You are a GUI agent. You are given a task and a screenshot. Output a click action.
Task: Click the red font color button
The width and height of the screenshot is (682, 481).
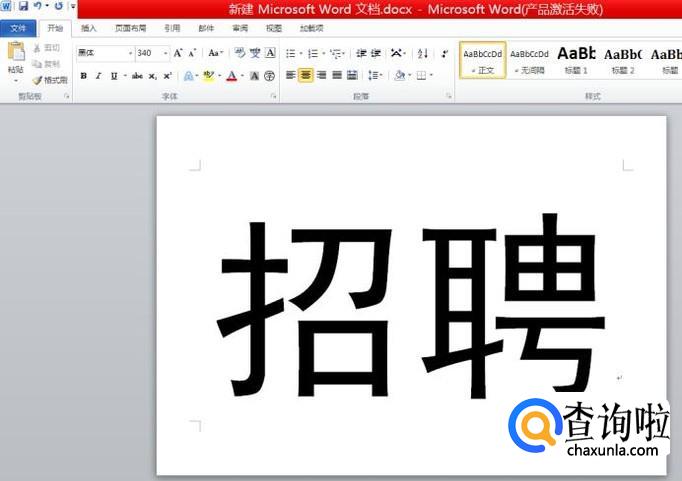click(x=231, y=76)
